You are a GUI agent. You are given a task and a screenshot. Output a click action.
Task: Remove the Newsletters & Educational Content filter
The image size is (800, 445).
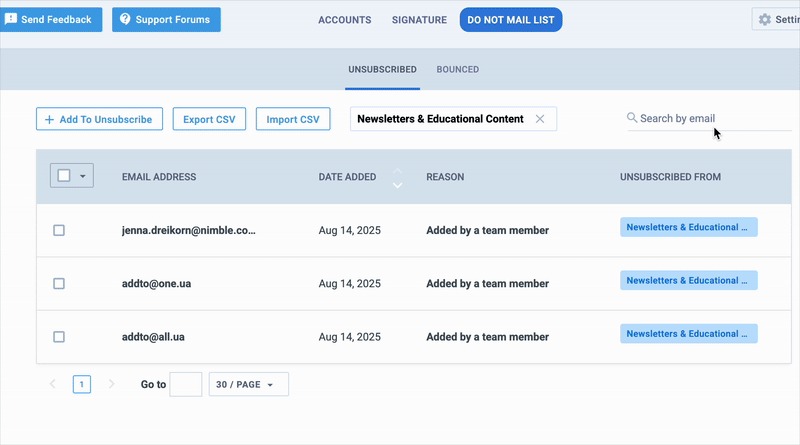pyautogui.click(x=540, y=119)
